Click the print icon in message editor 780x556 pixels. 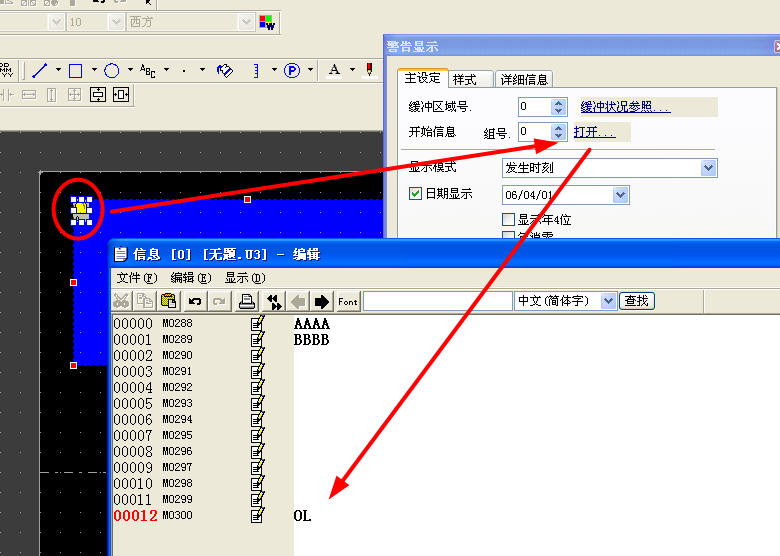coord(246,301)
